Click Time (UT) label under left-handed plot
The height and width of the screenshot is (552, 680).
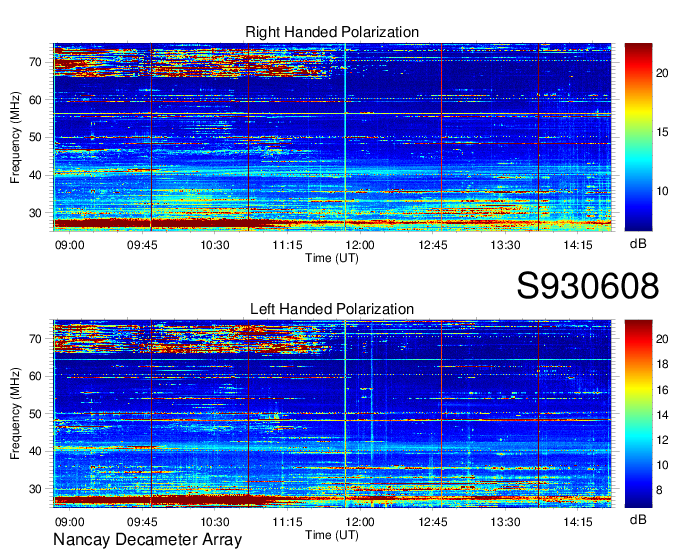[332, 535]
